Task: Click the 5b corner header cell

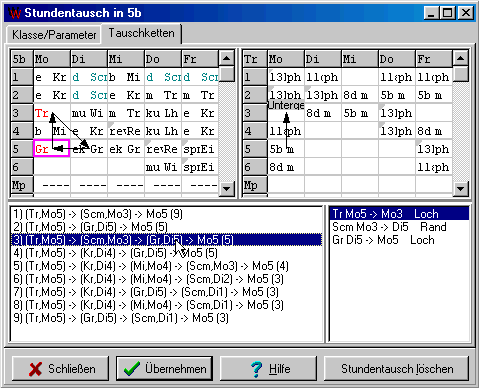Action: (22, 59)
